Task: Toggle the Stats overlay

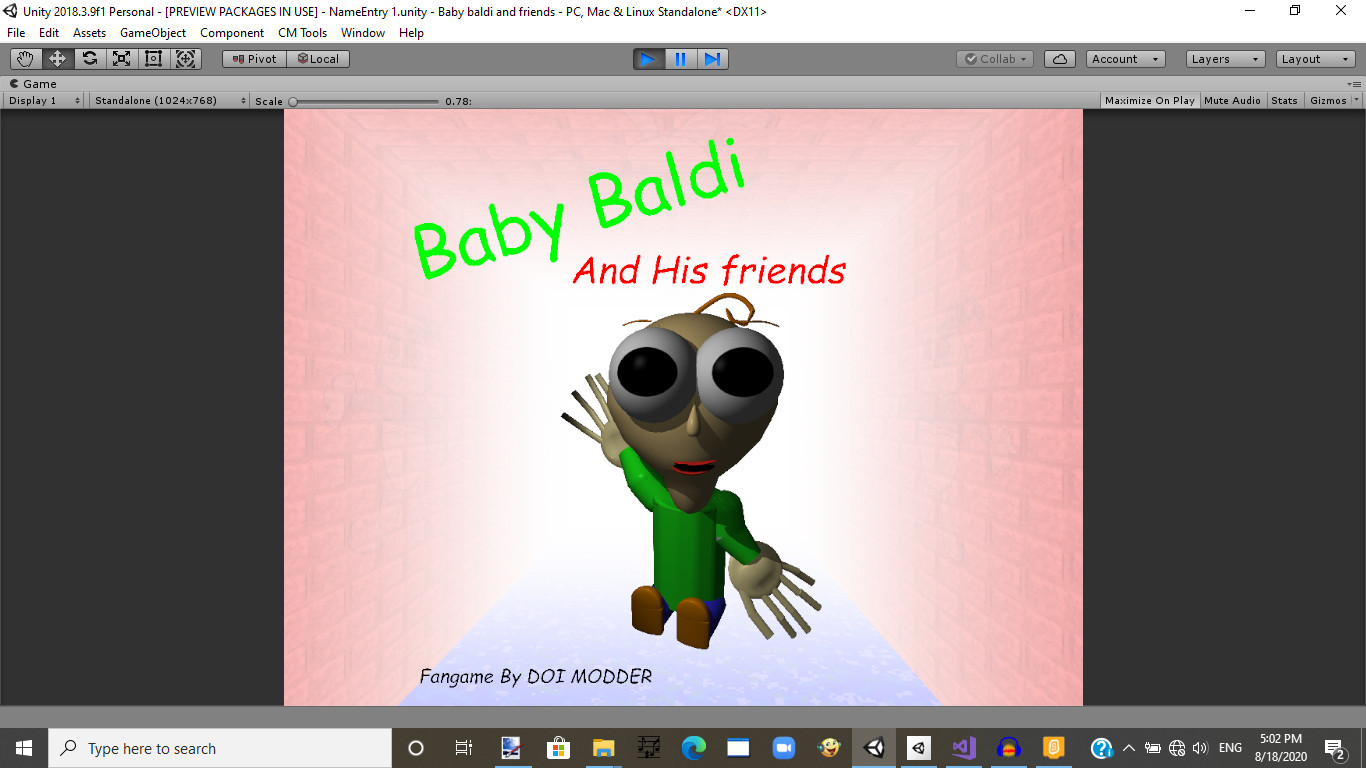Action: coord(1285,100)
